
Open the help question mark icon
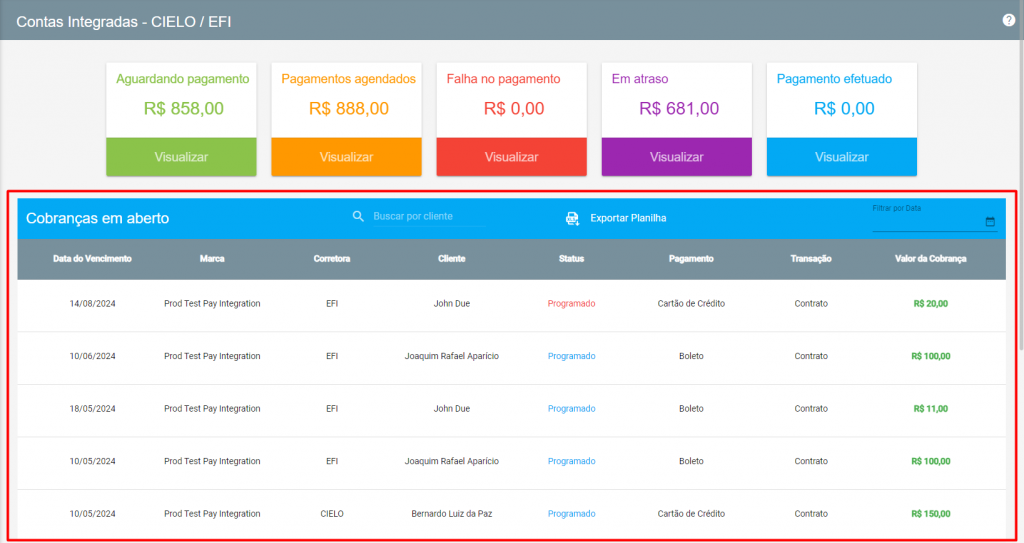point(1008,20)
